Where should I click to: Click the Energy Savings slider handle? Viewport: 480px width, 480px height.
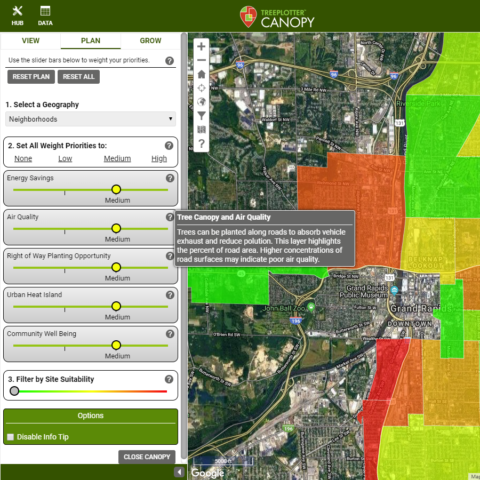tap(116, 189)
